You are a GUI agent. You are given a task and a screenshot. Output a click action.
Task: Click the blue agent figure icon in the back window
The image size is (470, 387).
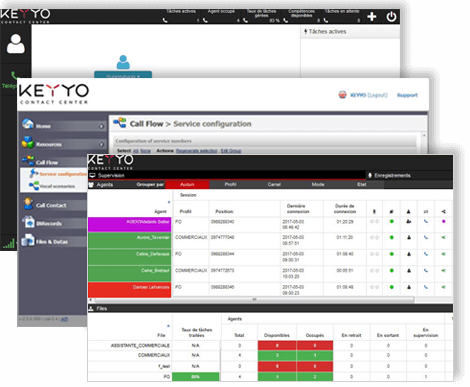point(123,62)
